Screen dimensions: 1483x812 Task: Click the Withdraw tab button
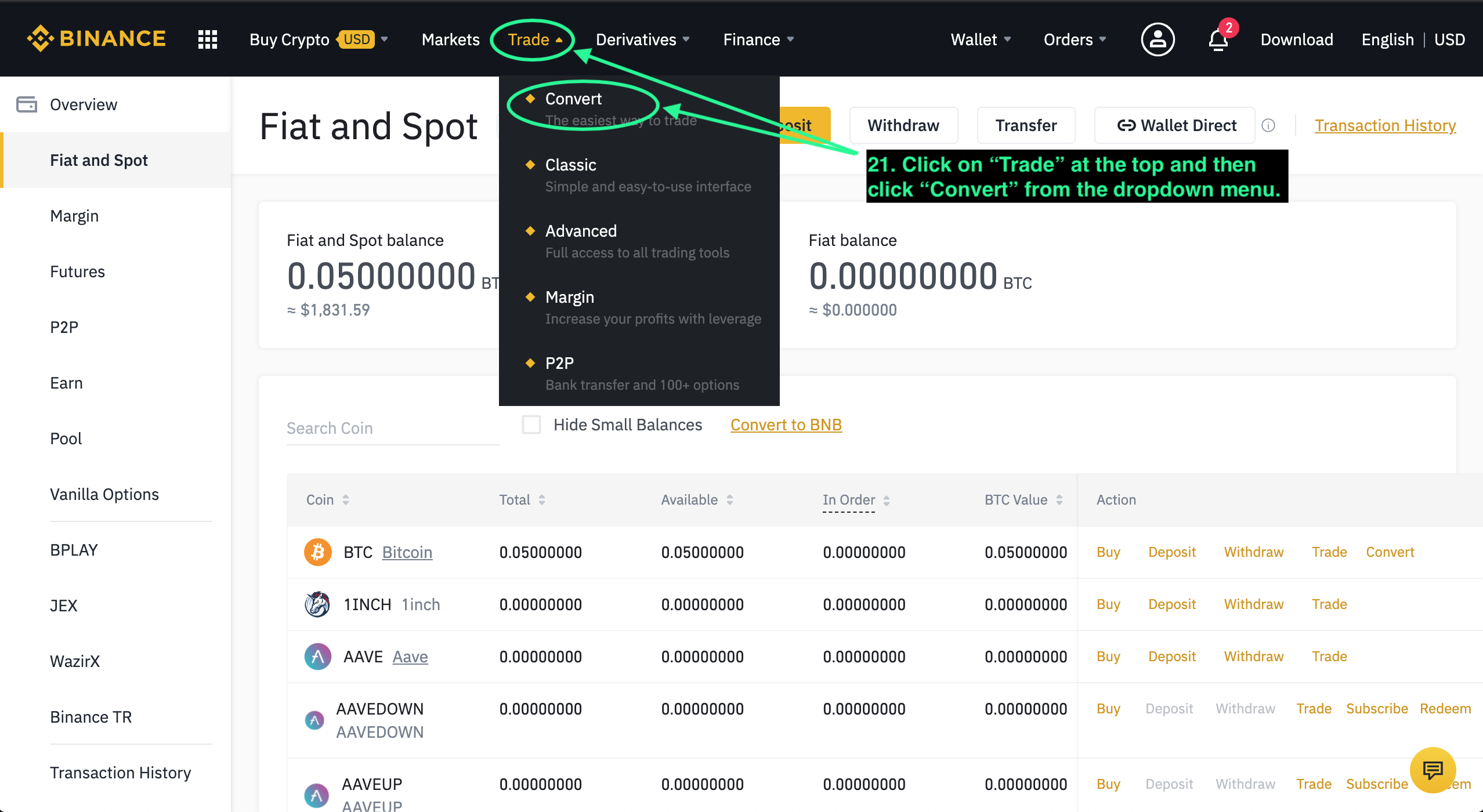(x=900, y=124)
